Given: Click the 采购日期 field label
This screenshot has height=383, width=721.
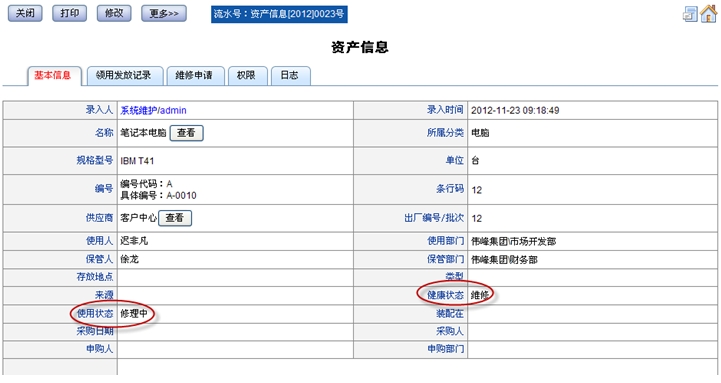Looking at the screenshot, I should click(95, 331).
